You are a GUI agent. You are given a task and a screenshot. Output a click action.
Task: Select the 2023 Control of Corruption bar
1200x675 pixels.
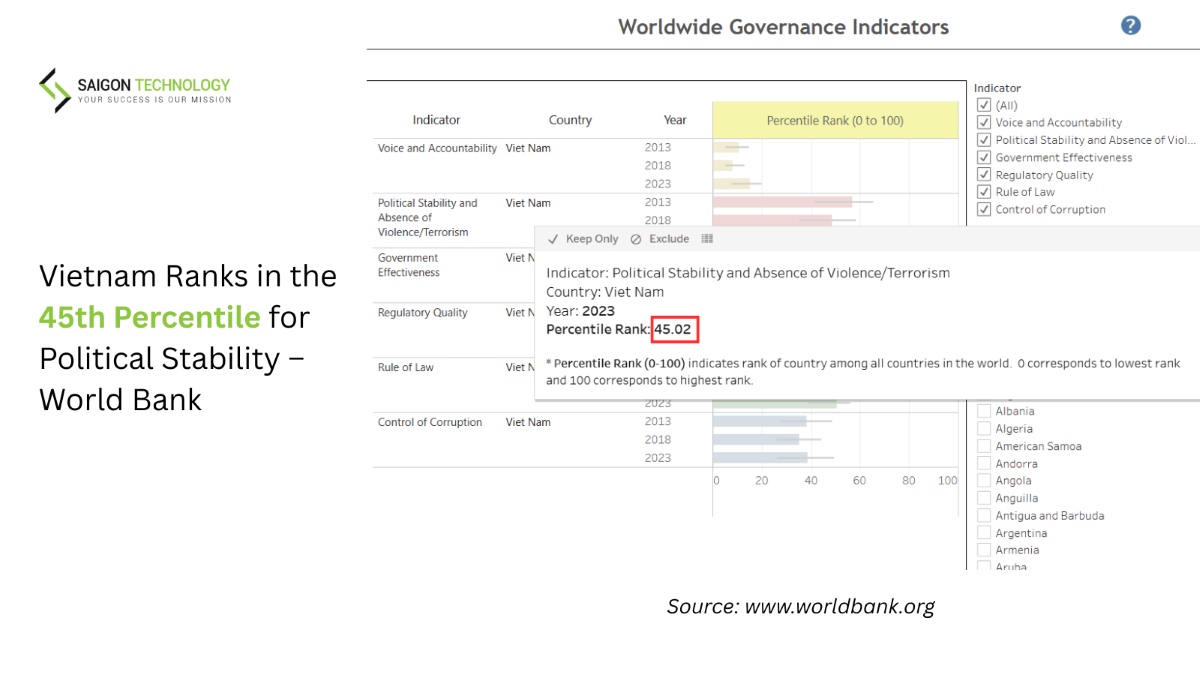click(760, 457)
